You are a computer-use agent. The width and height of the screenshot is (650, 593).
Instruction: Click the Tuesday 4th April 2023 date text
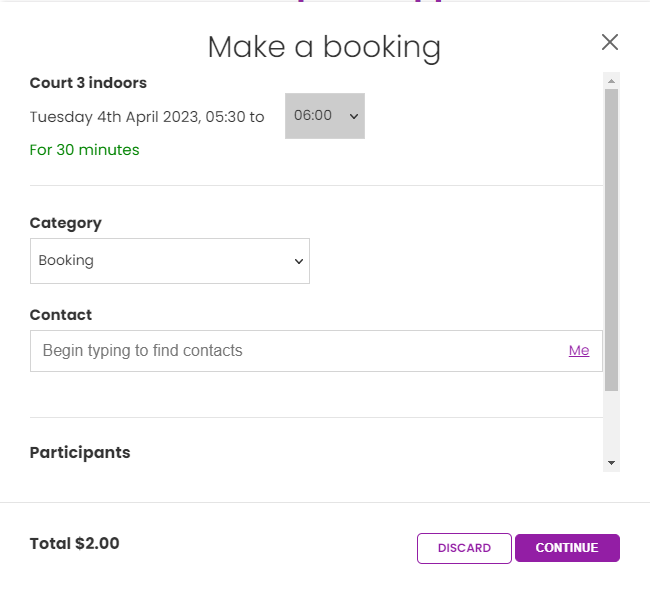point(116,117)
